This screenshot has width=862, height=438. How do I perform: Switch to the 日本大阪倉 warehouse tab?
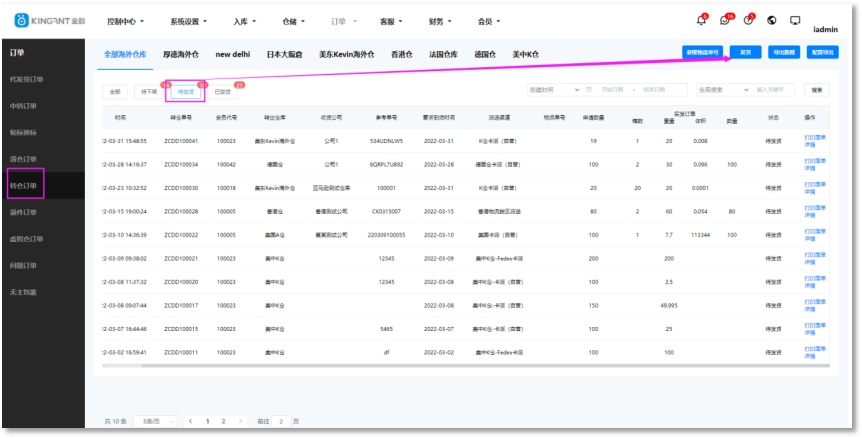point(284,54)
